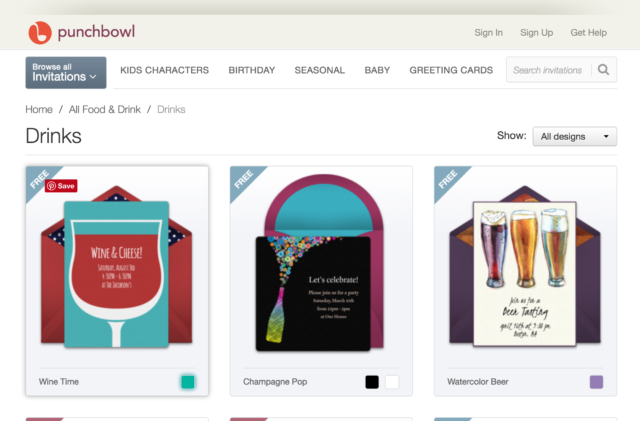
Task: Open the Kids Characters menu
Action: pyautogui.click(x=164, y=70)
